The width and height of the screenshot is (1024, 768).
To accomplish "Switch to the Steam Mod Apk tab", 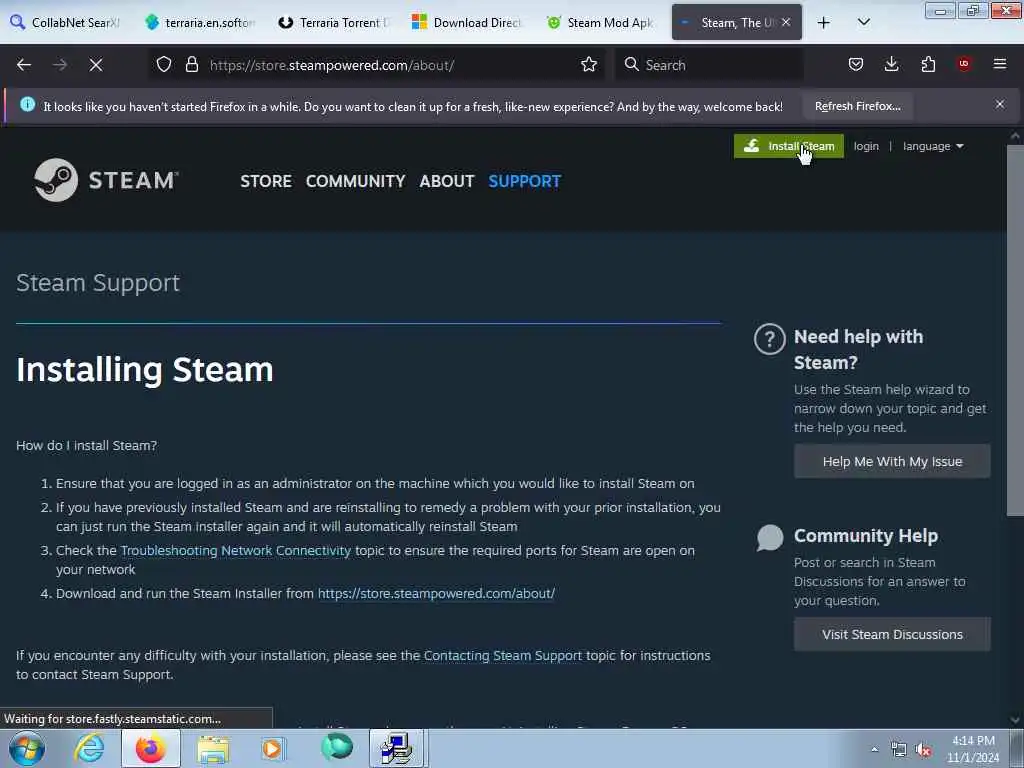I will pos(602,23).
